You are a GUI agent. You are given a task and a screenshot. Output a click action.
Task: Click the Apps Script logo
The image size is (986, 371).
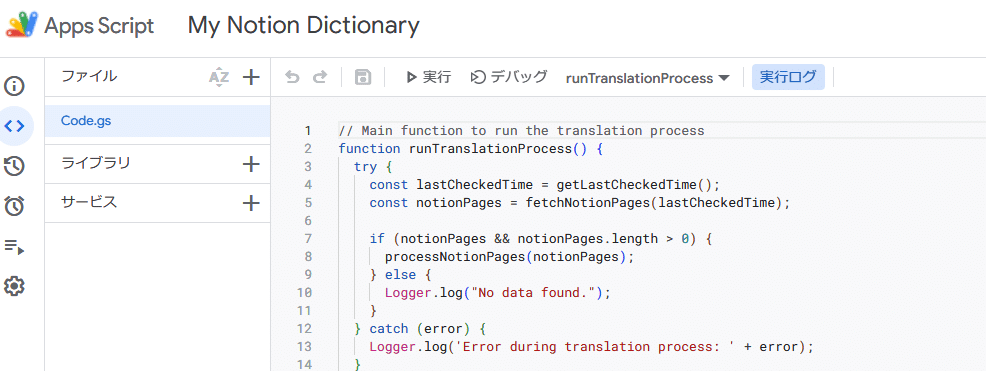21,26
